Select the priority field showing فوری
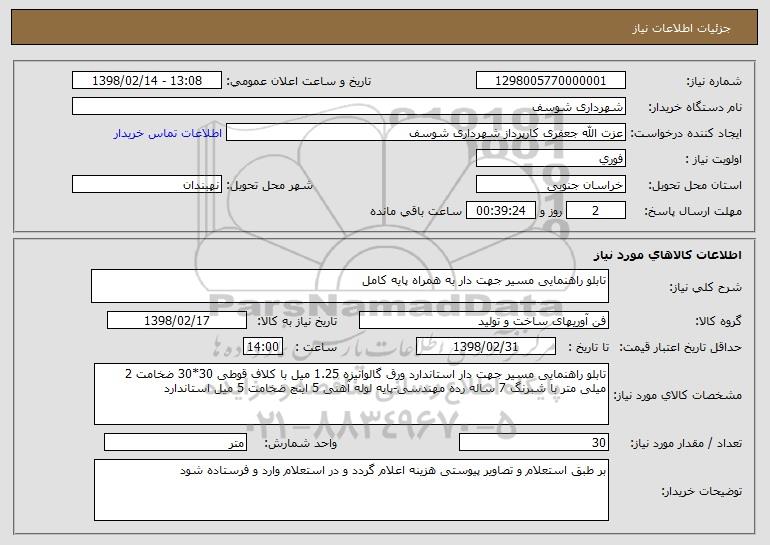Image resolution: width=770 pixels, height=545 pixels. click(550, 158)
